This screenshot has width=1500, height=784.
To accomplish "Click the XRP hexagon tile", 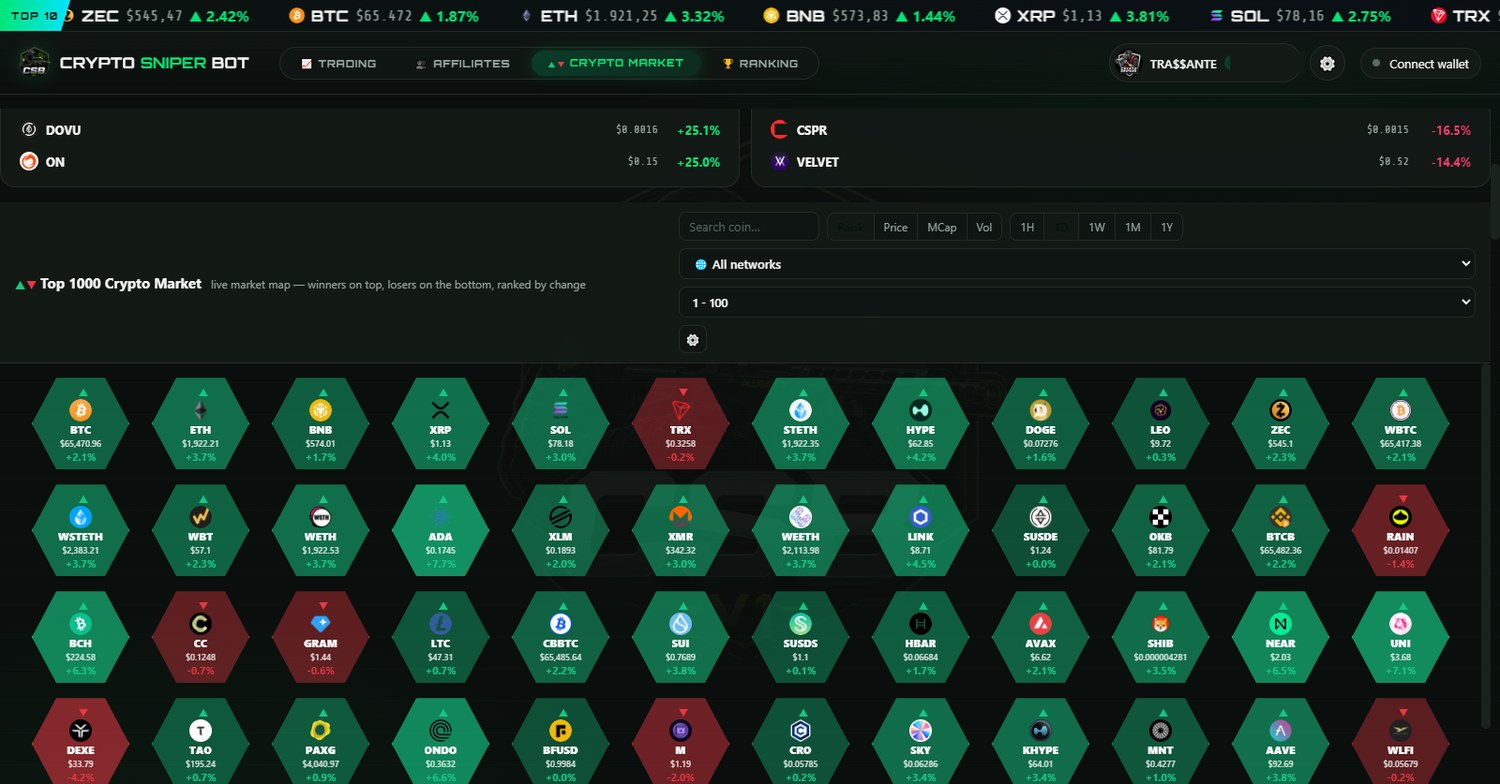I will pyautogui.click(x=440, y=424).
